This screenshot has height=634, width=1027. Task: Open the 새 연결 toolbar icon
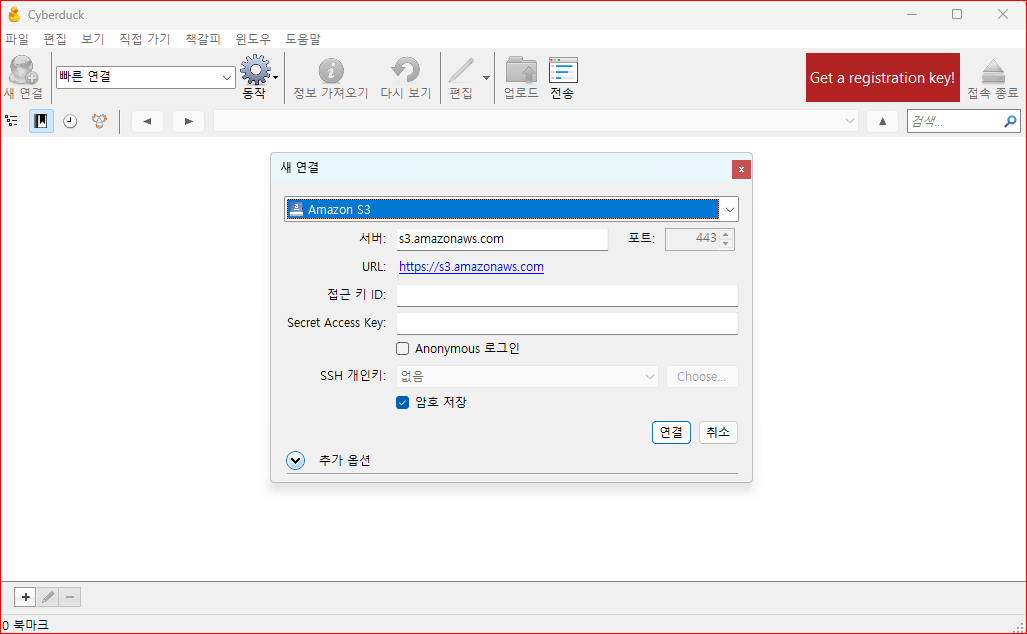[x=23, y=70]
